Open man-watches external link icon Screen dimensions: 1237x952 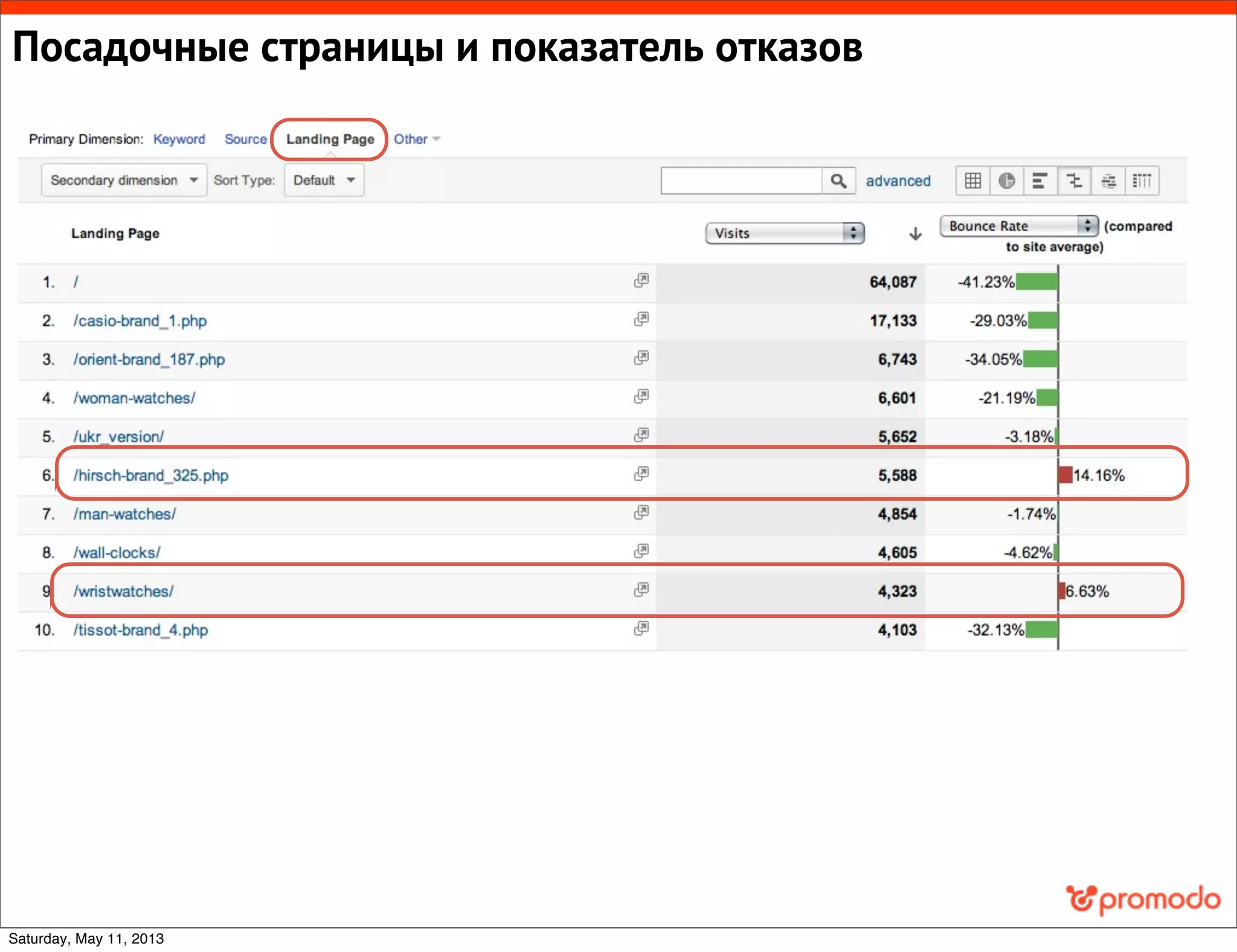[641, 512]
